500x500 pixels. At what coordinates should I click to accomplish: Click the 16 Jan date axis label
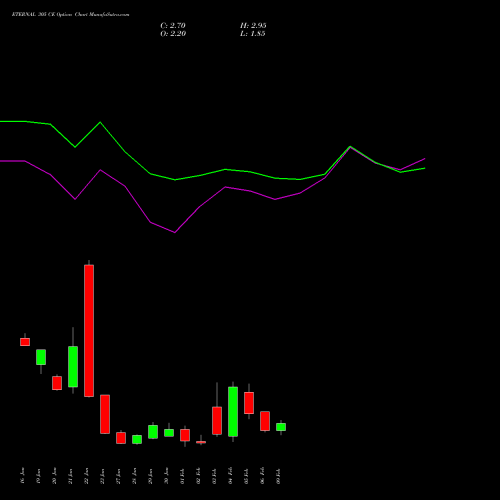(22, 476)
